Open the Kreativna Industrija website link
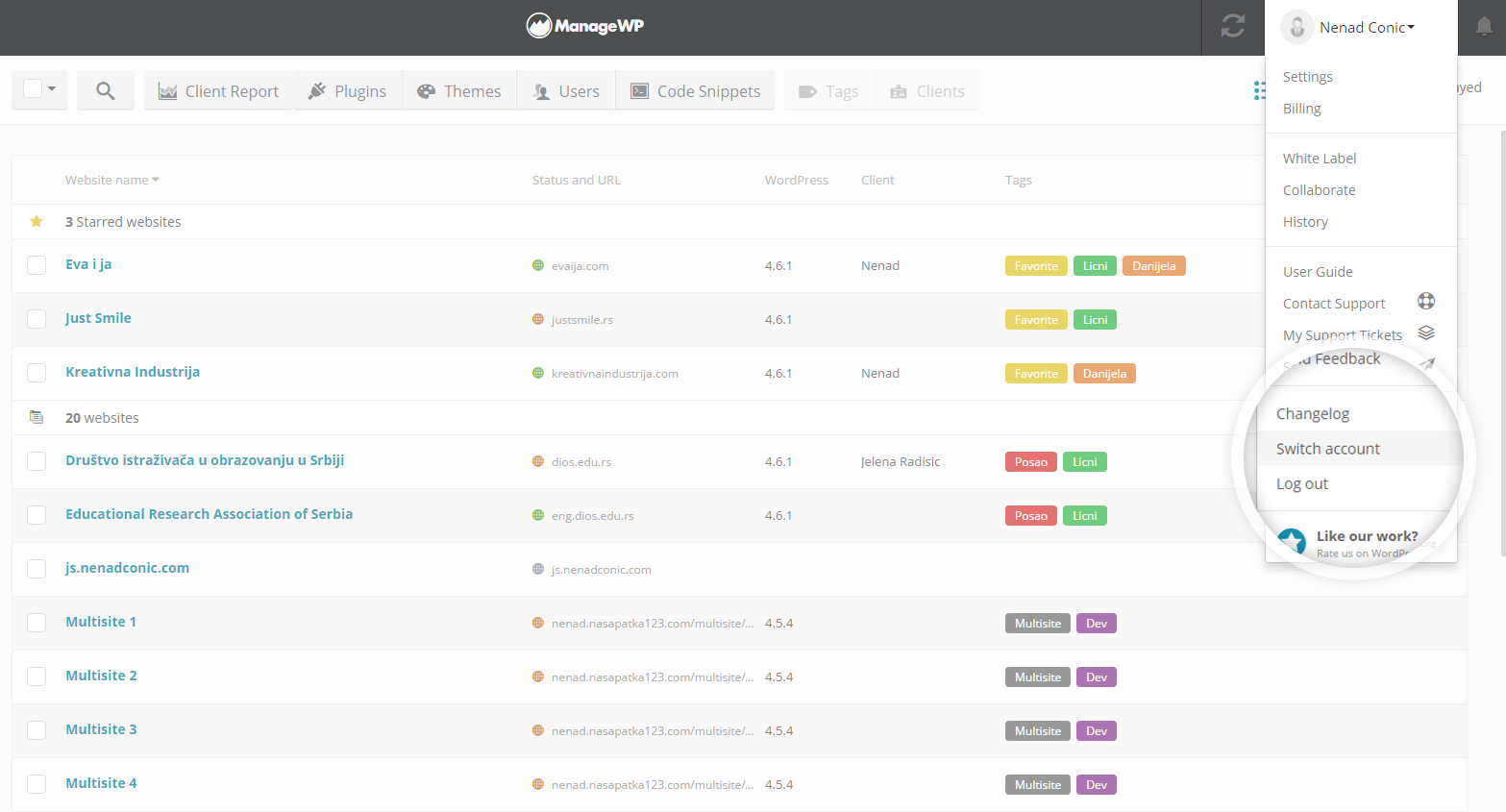The height and width of the screenshot is (812, 1506). tap(133, 372)
